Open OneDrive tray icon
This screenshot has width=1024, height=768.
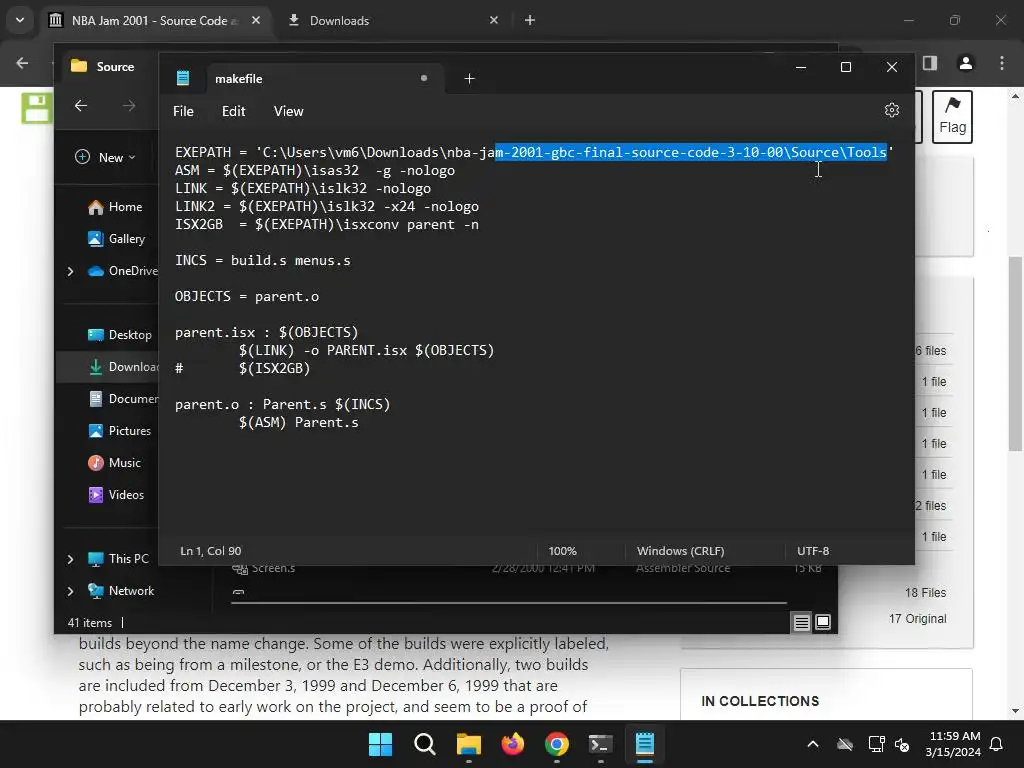(845, 744)
